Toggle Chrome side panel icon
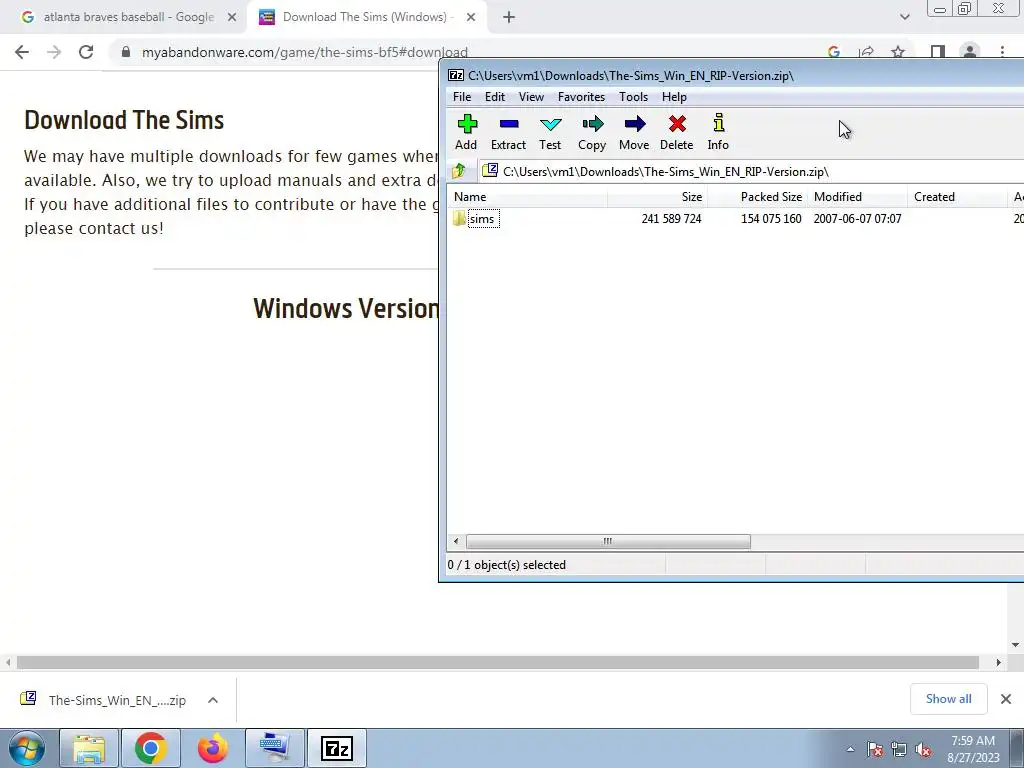1024x768 pixels. pos(938,52)
